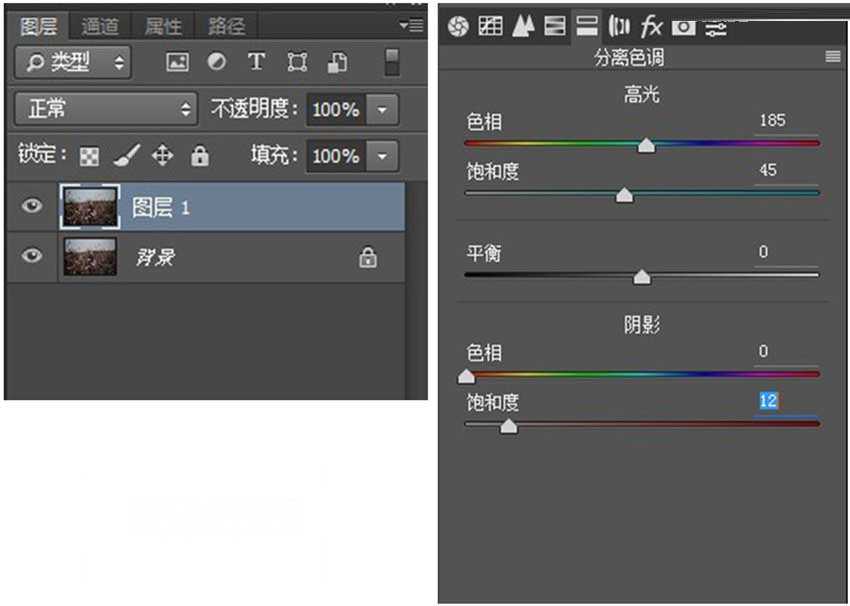Image resolution: width=850 pixels, height=606 pixels.
Task: Open the Presets sliders panel icon
Action: click(715, 27)
